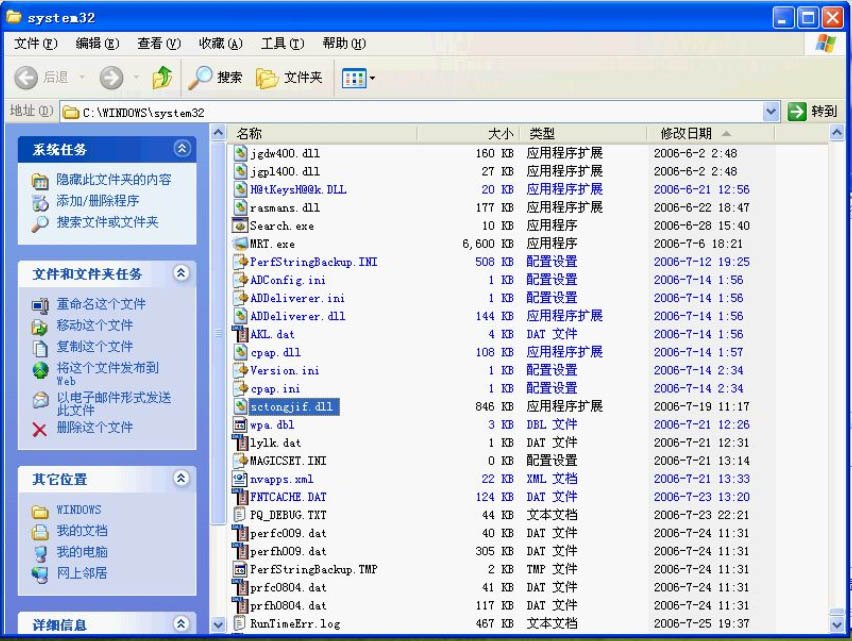Select the MAGICSET.INI file icon

click(x=241, y=461)
